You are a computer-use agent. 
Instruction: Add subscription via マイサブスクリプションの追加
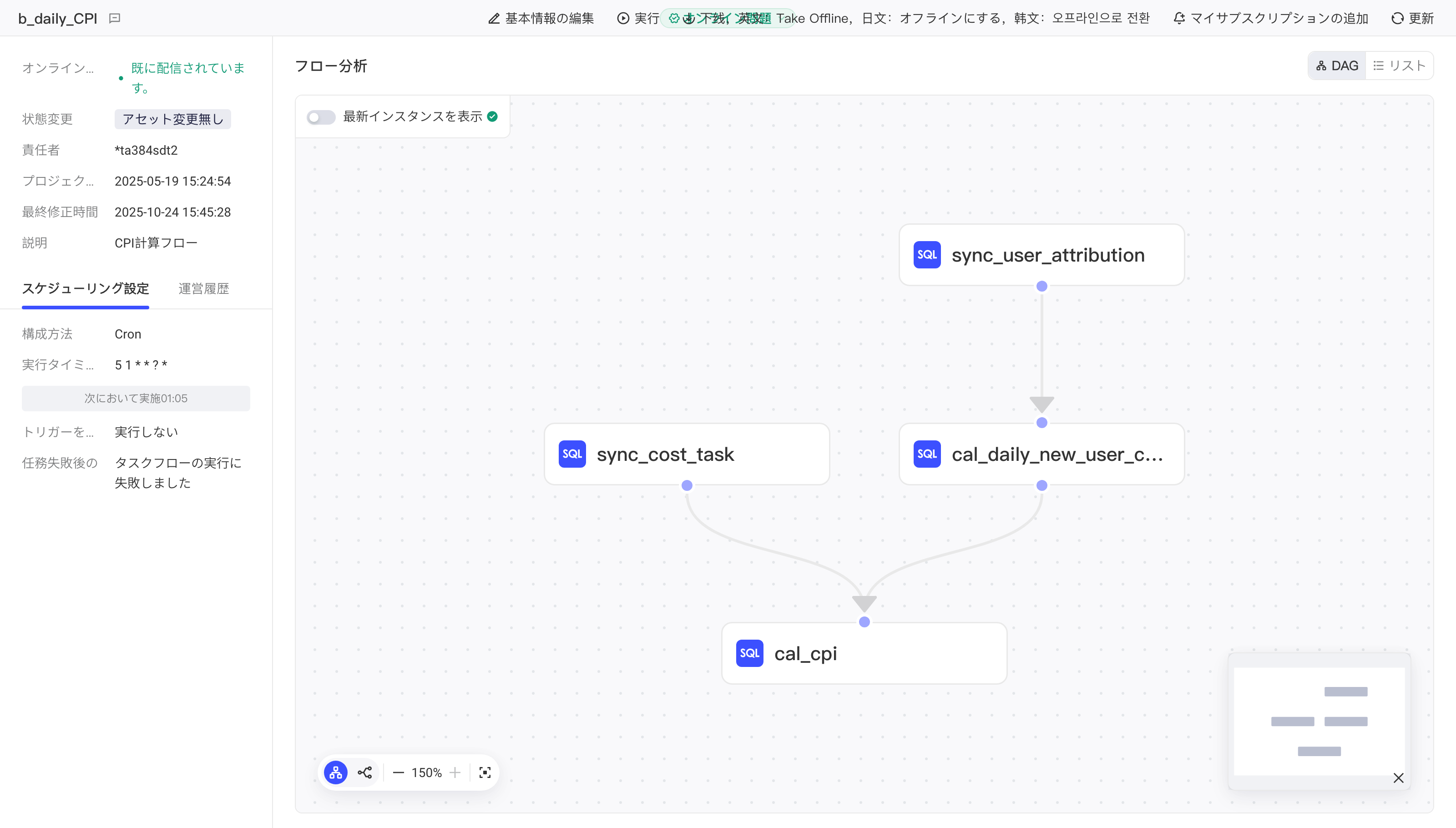pos(1270,18)
